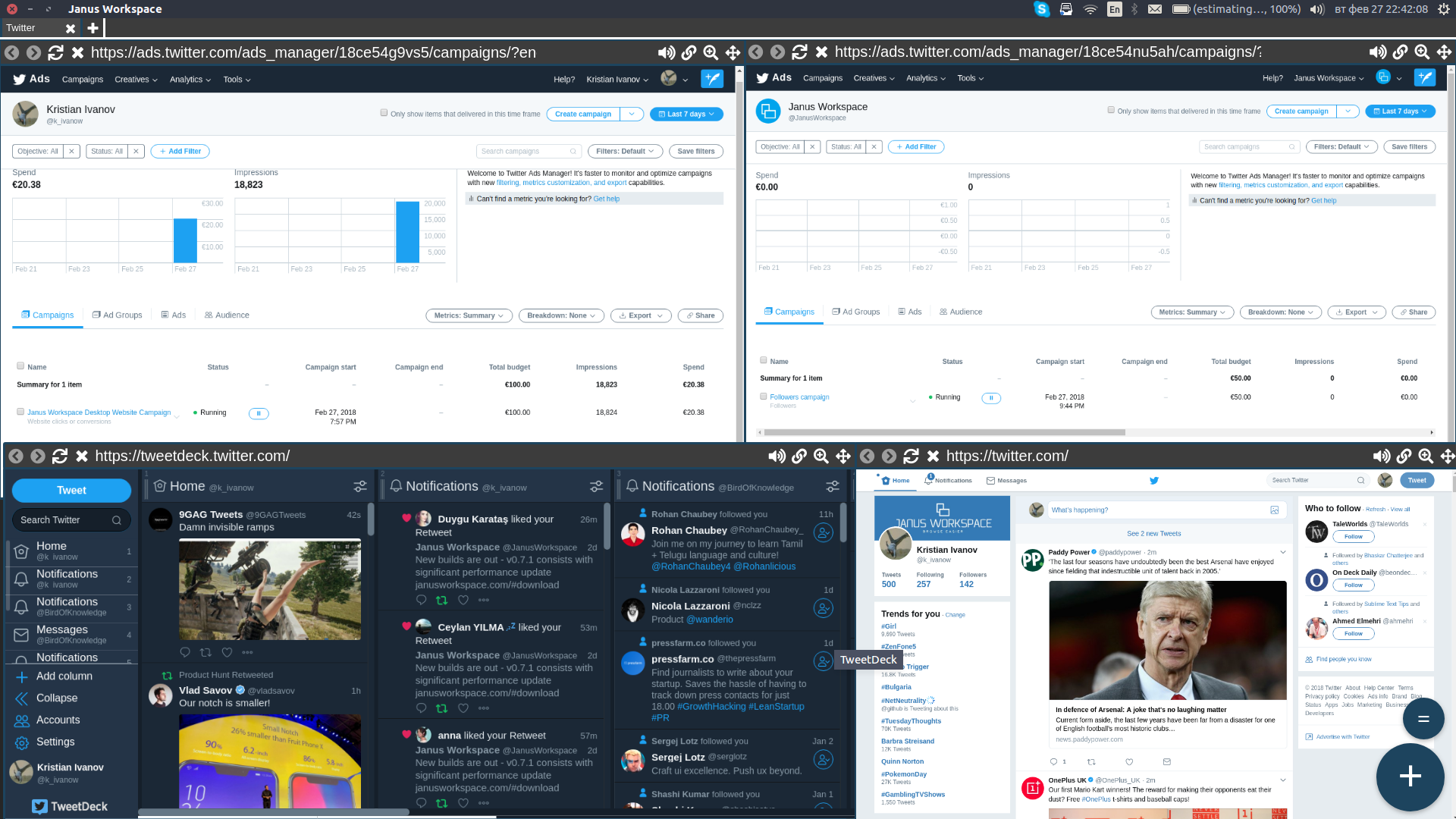Follow back Rohan Chaubey via follow icon
This screenshot has height=819, width=1456.
click(823, 533)
